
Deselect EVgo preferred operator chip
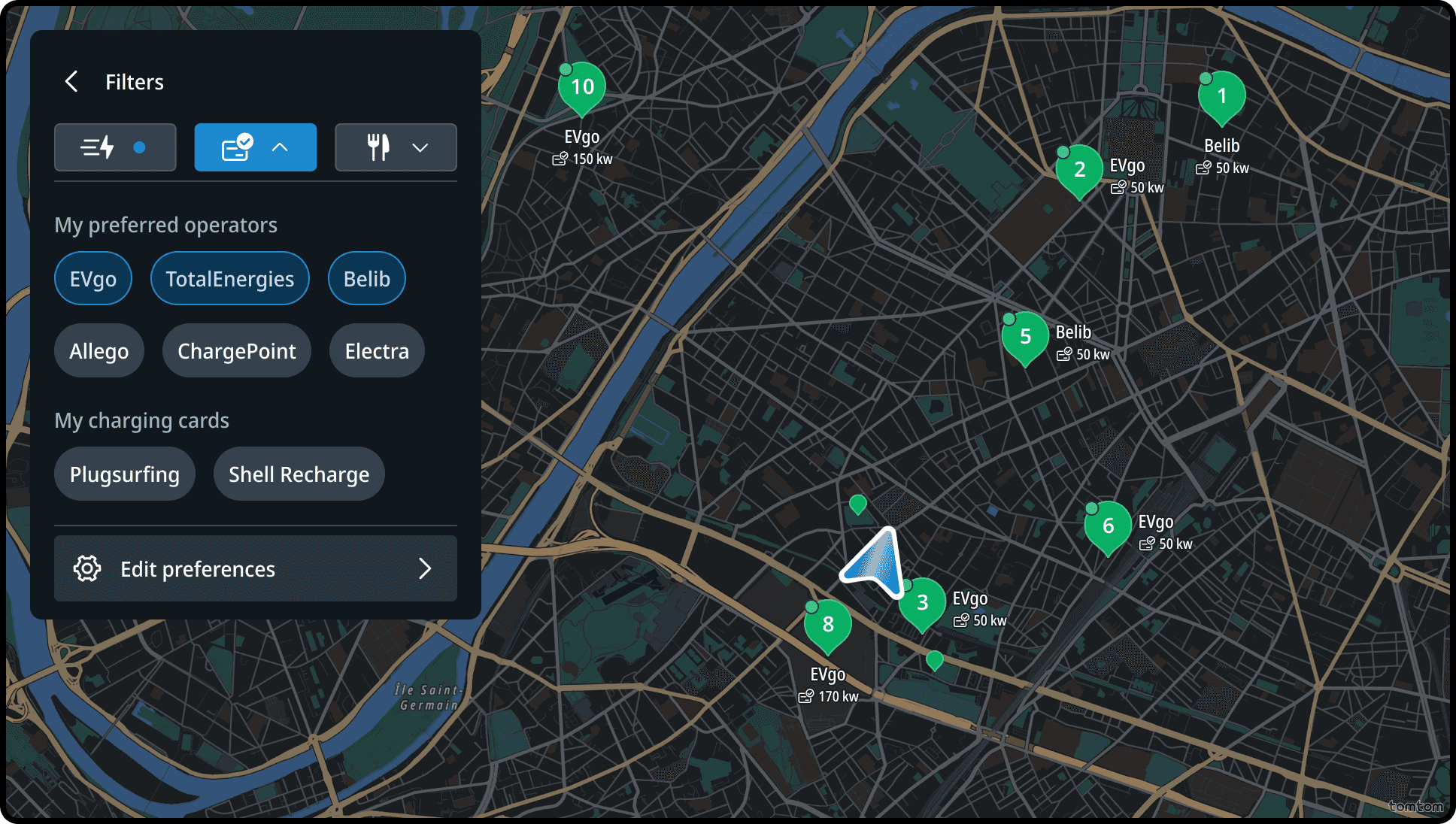pyautogui.click(x=93, y=279)
